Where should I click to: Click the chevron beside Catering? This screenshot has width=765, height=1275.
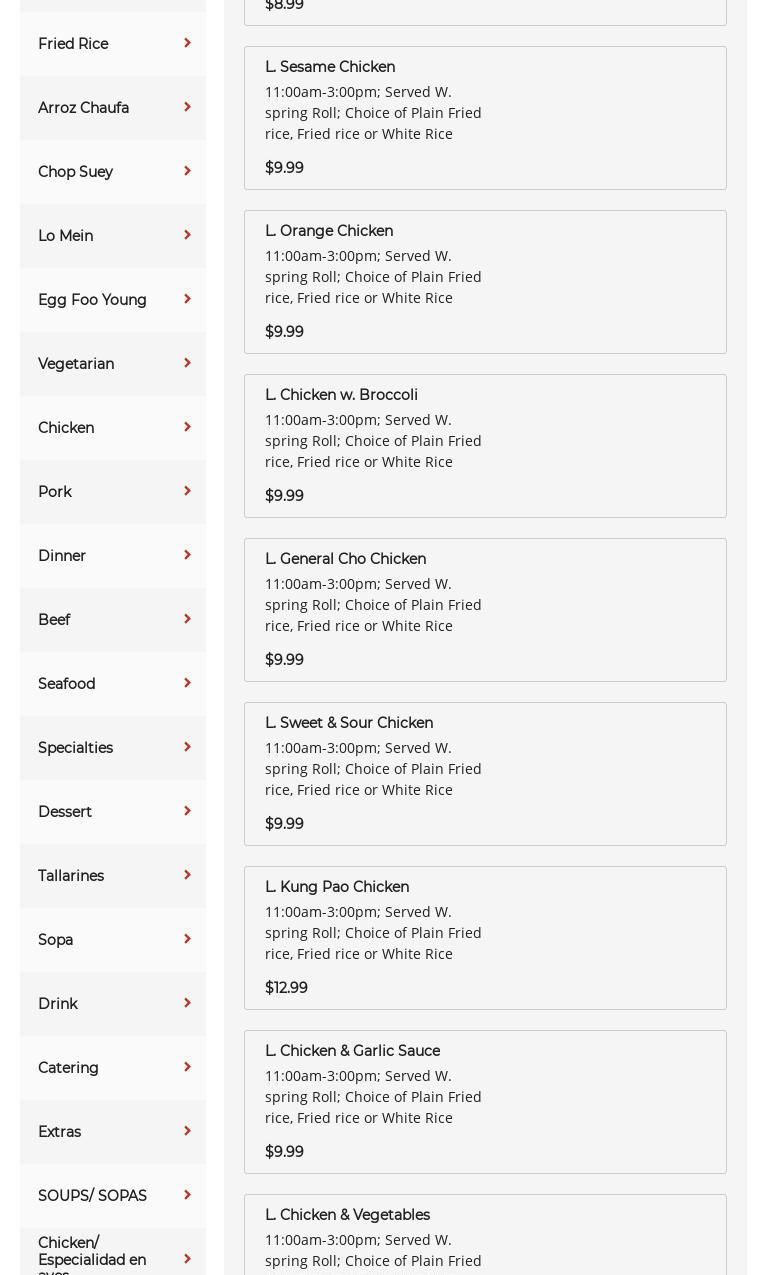pos(187,1067)
